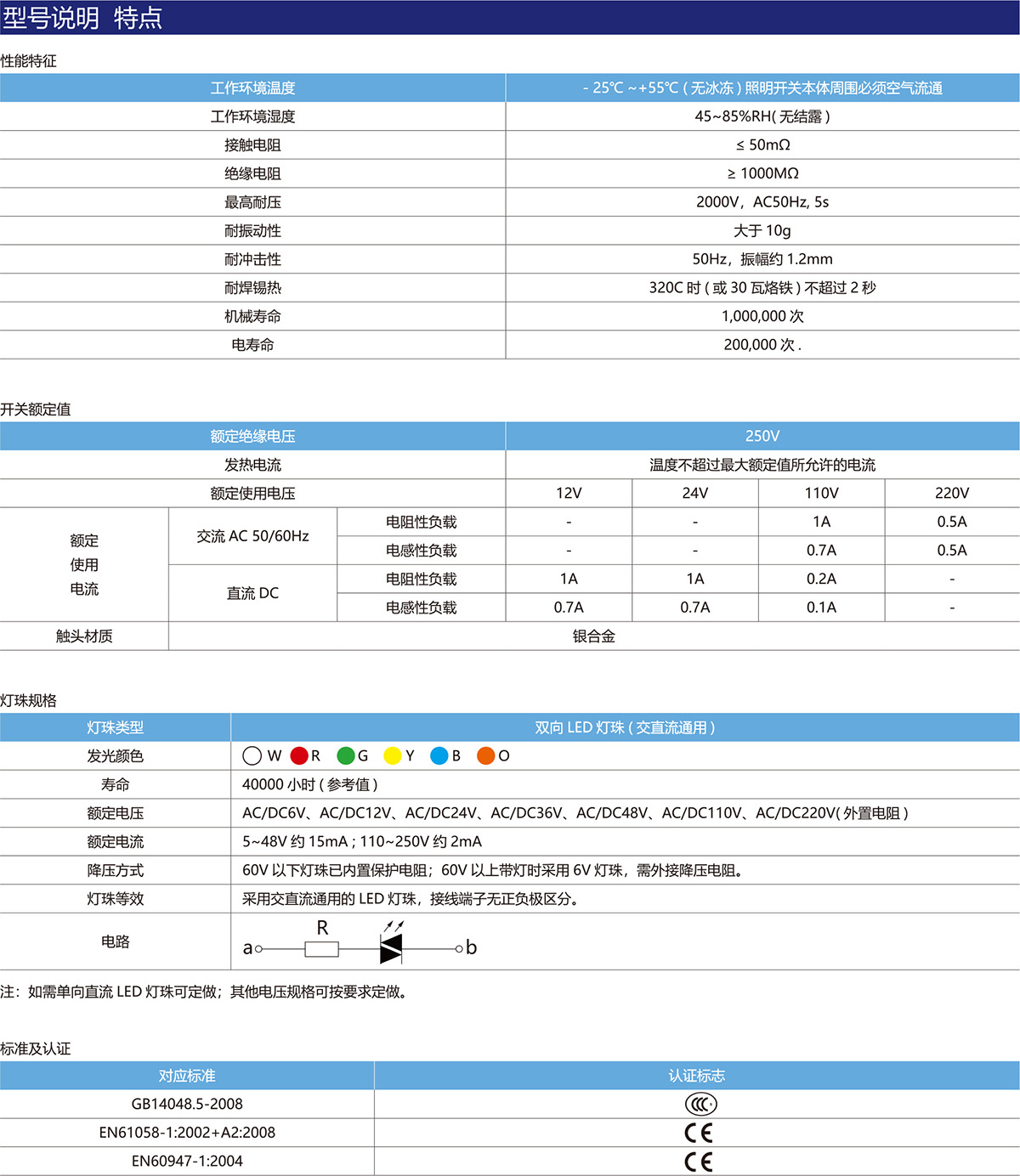The width and height of the screenshot is (1020, 1176).
Task: Select the yellow Y color circle
Action: click(392, 756)
